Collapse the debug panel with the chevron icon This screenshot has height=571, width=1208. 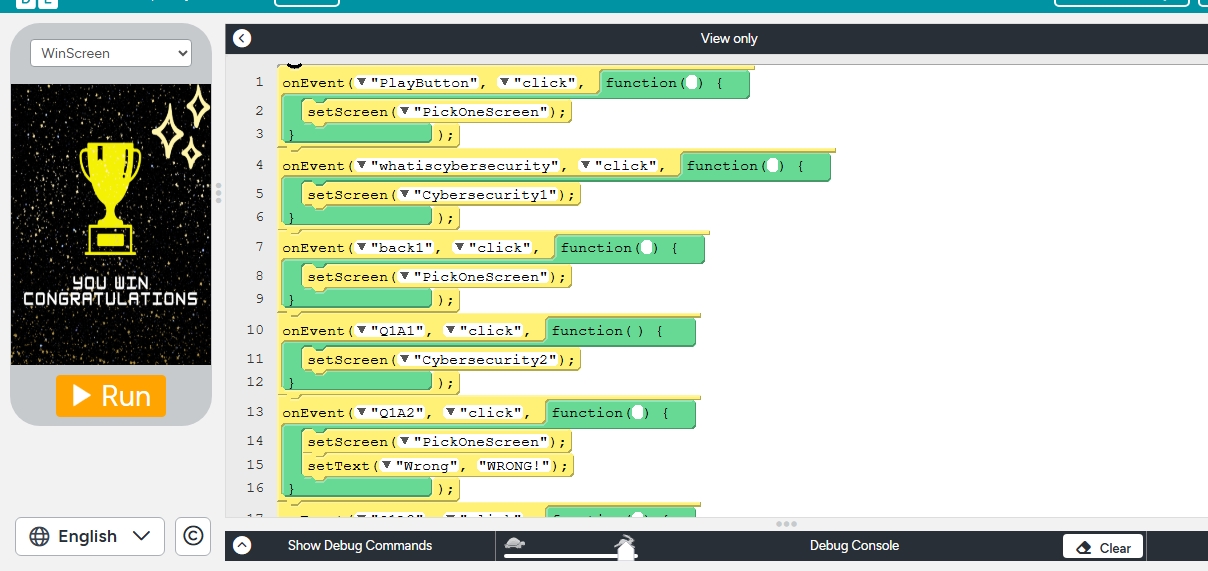click(242, 545)
